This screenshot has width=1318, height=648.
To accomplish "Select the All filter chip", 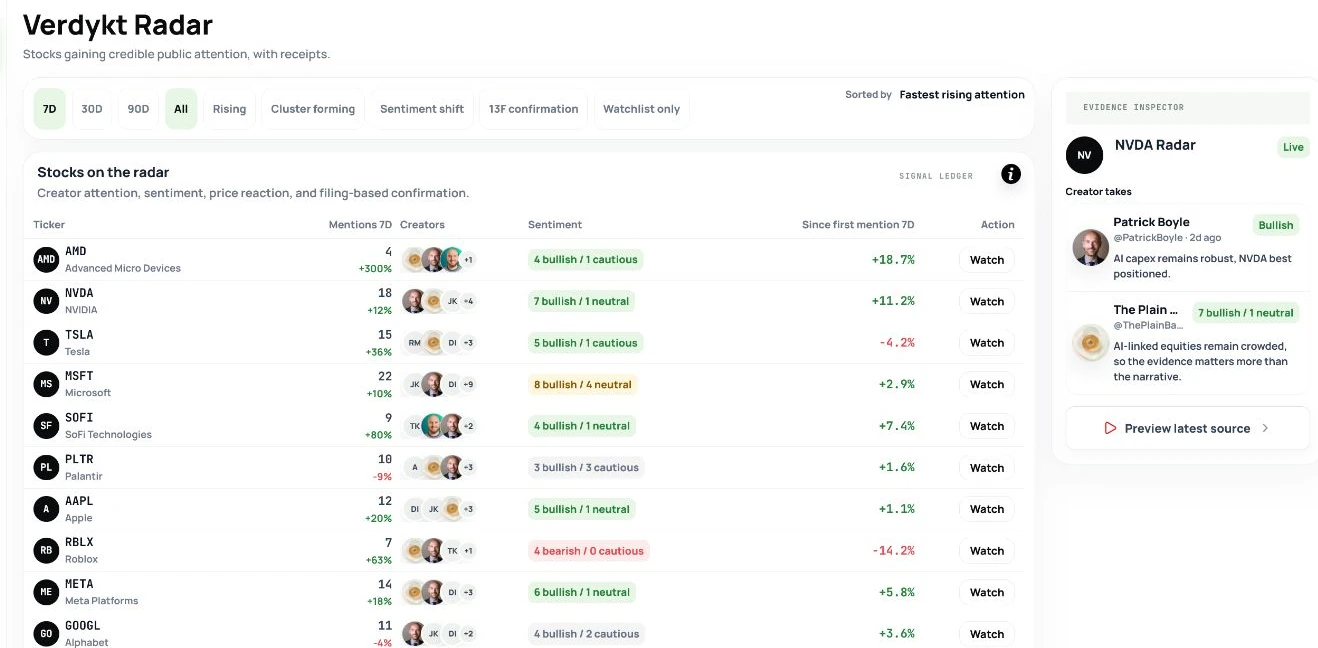I will (181, 109).
